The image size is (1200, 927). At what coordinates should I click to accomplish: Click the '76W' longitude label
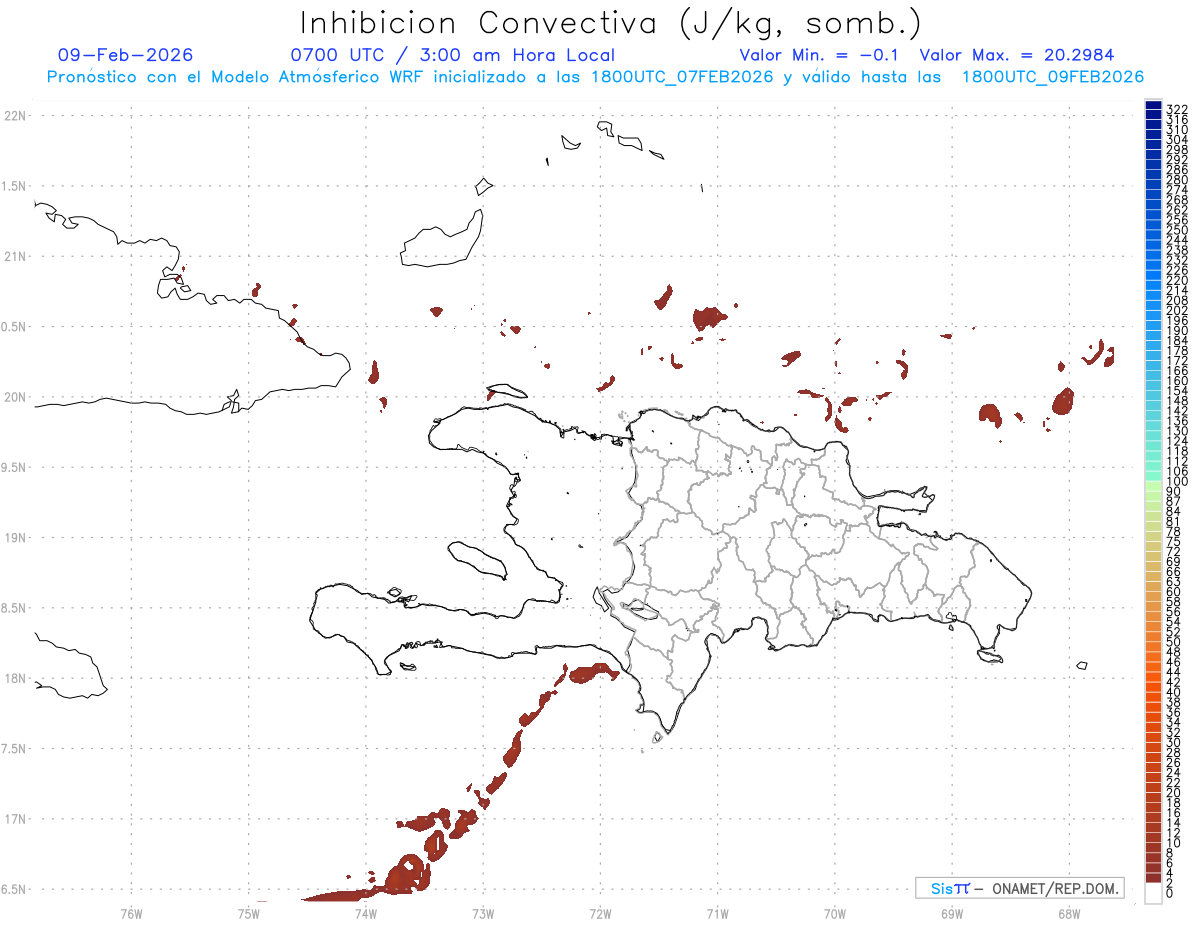point(131,912)
